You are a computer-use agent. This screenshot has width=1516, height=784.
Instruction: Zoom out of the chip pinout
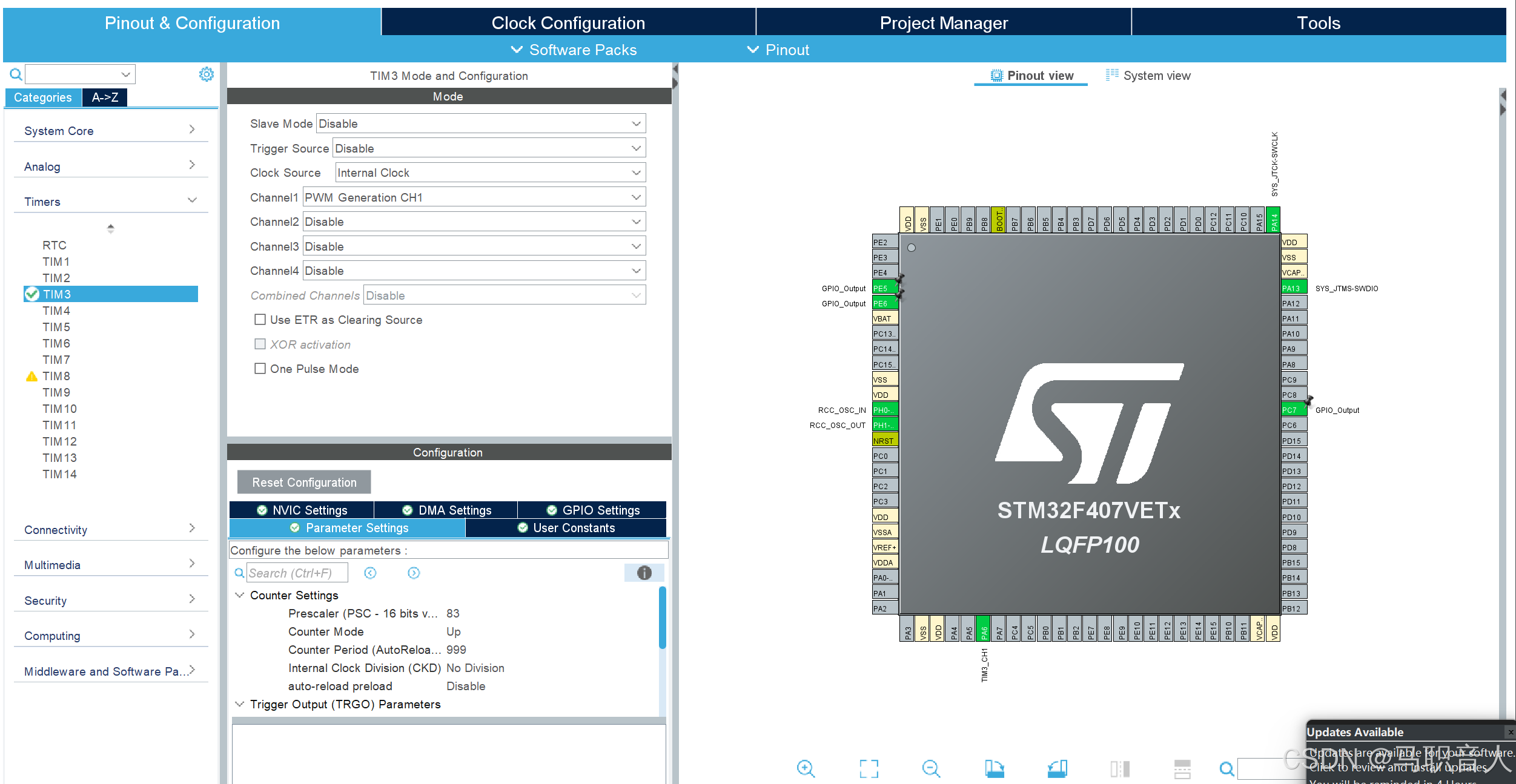(x=931, y=768)
